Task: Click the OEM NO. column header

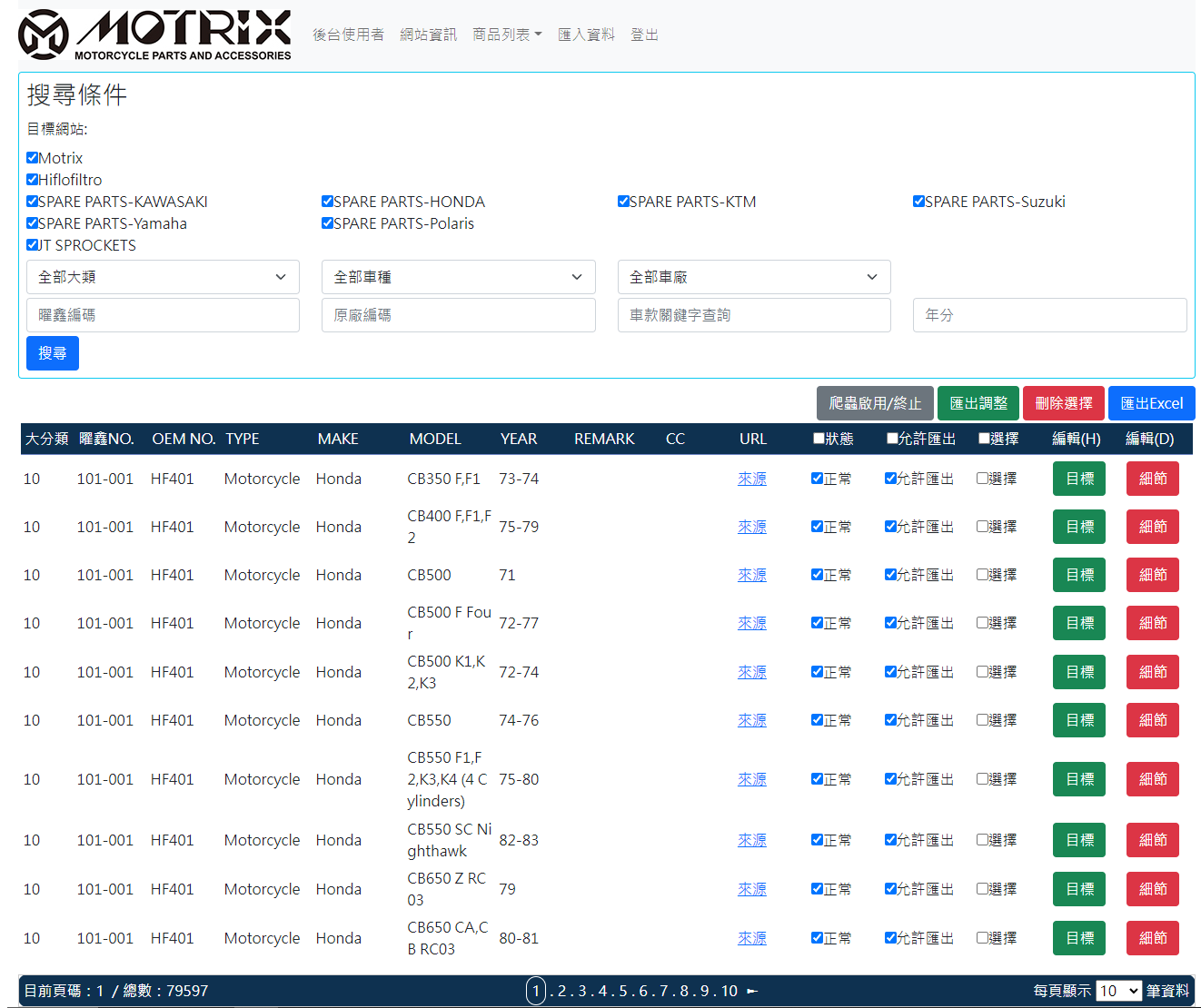Action: (x=184, y=439)
